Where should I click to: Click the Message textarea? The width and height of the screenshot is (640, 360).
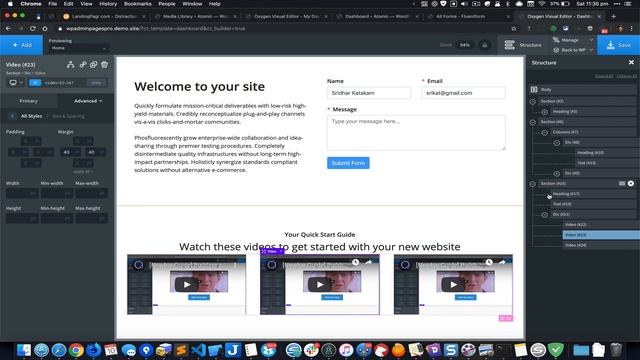(x=416, y=133)
